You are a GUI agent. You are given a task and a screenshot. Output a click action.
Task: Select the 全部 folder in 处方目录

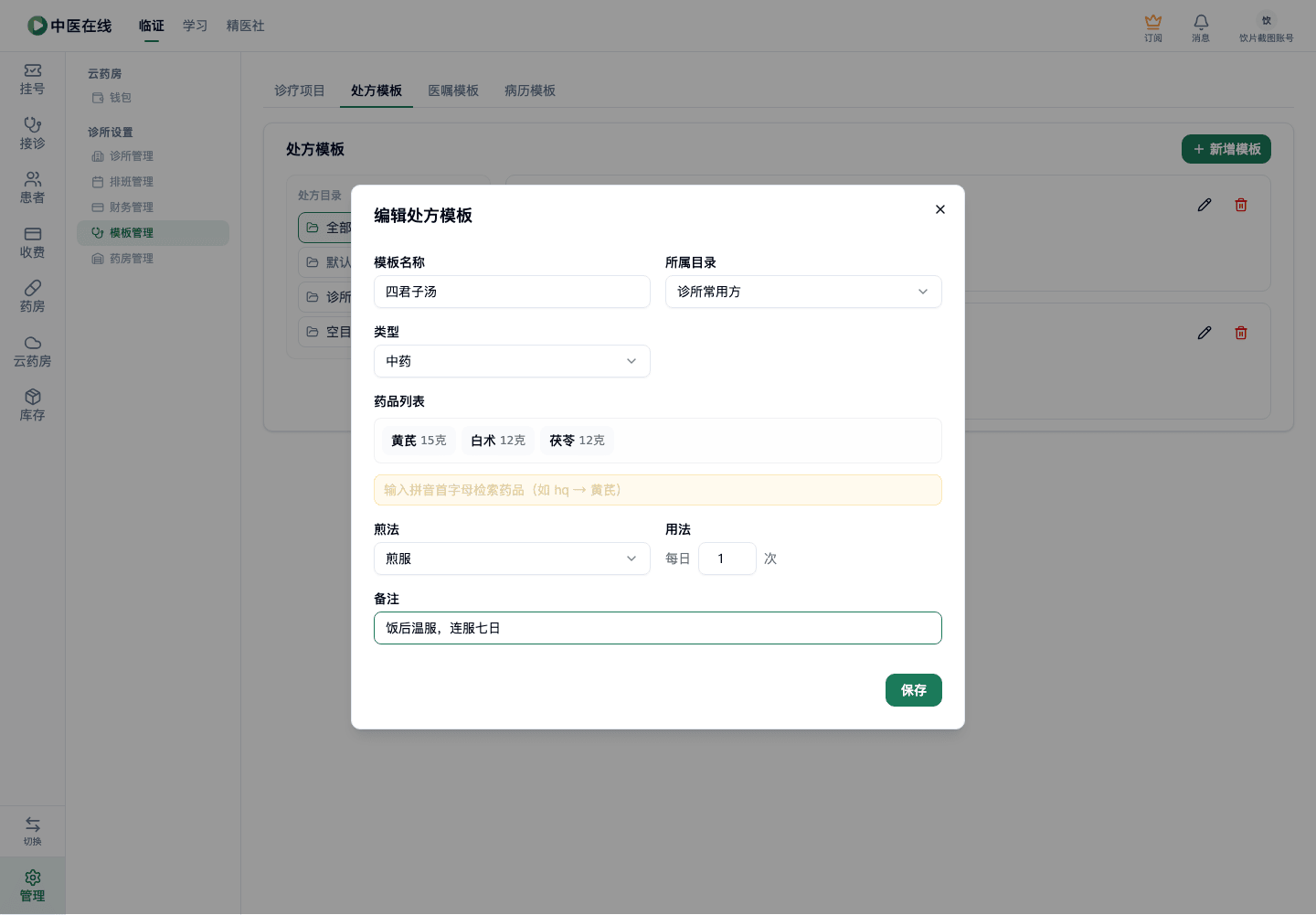(x=324, y=228)
